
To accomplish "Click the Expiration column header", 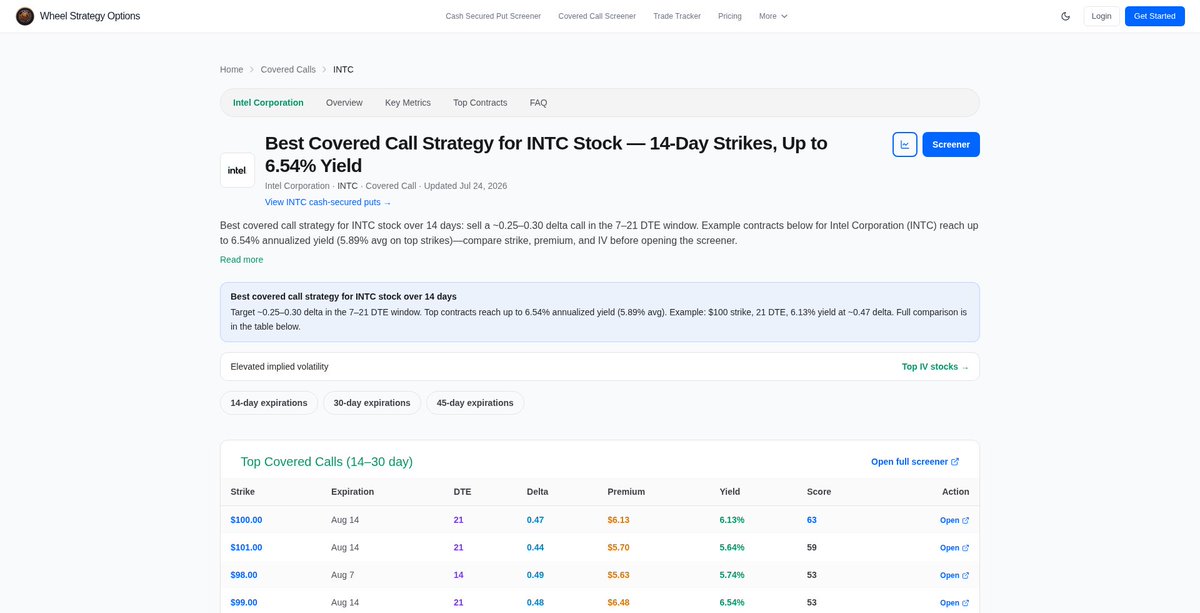I will coord(353,492).
